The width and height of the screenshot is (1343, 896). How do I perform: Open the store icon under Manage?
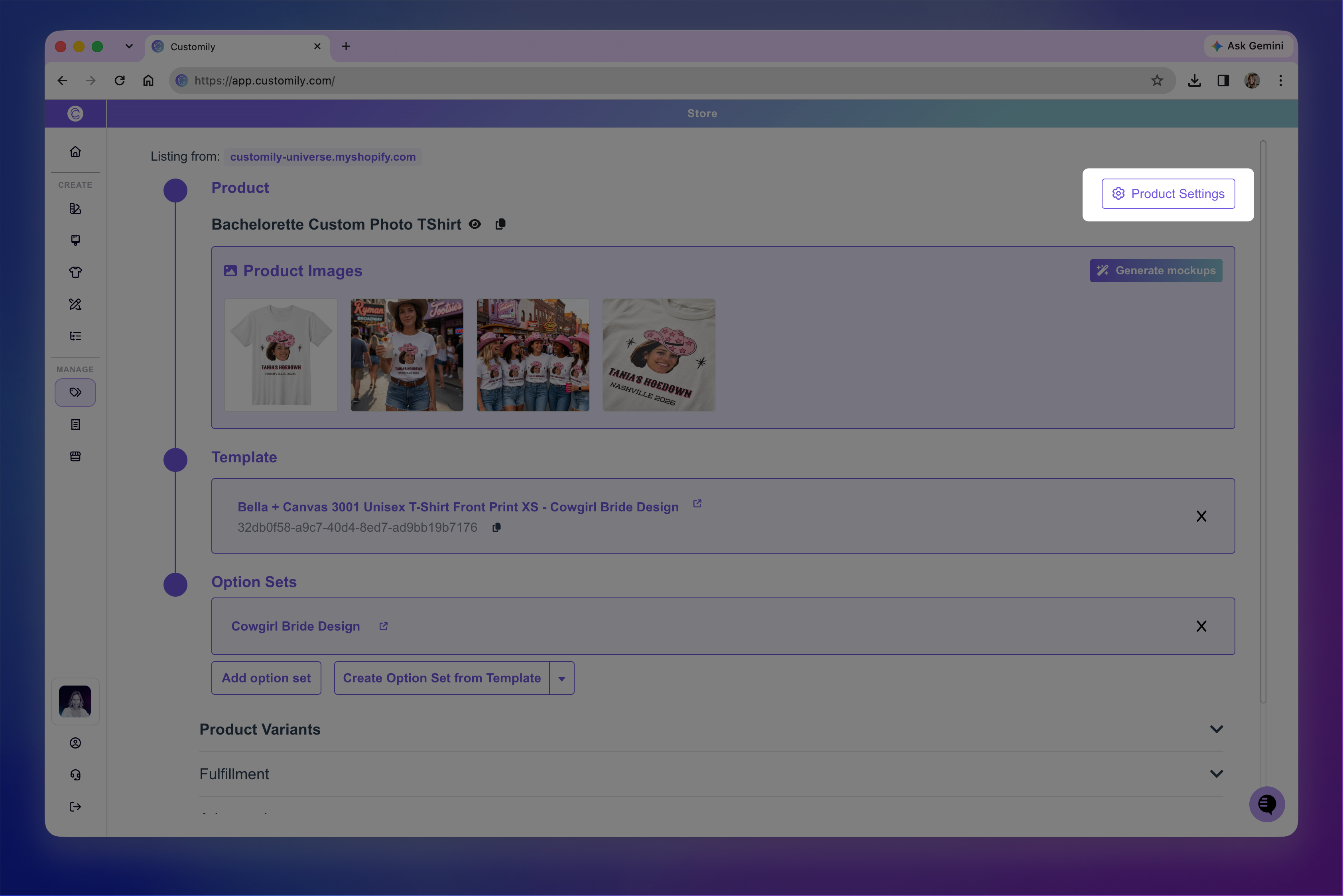point(75,457)
